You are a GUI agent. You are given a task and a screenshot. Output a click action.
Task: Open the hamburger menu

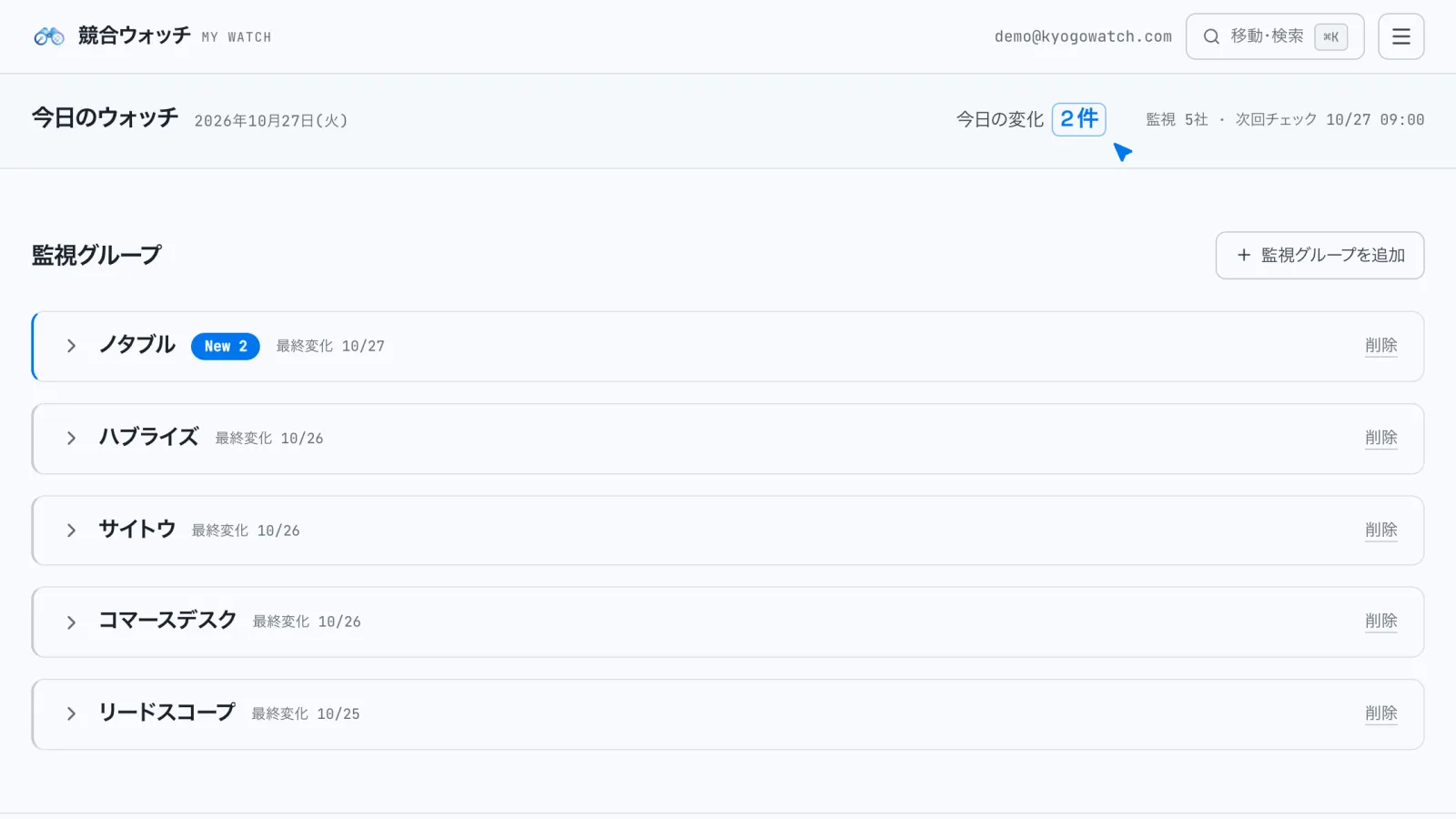[x=1400, y=36]
